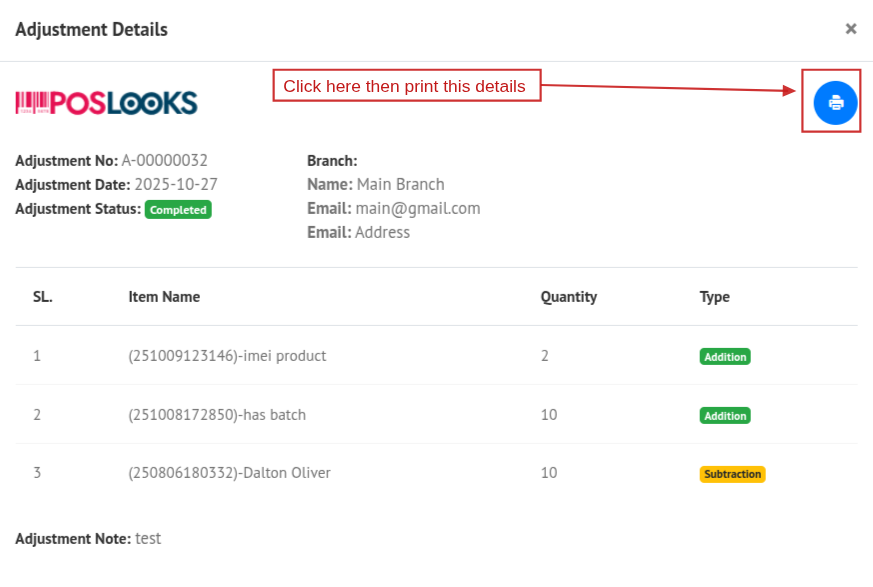873x587 pixels.
Task: Click the yellow Subtraction badge
Action: (732, 474)
